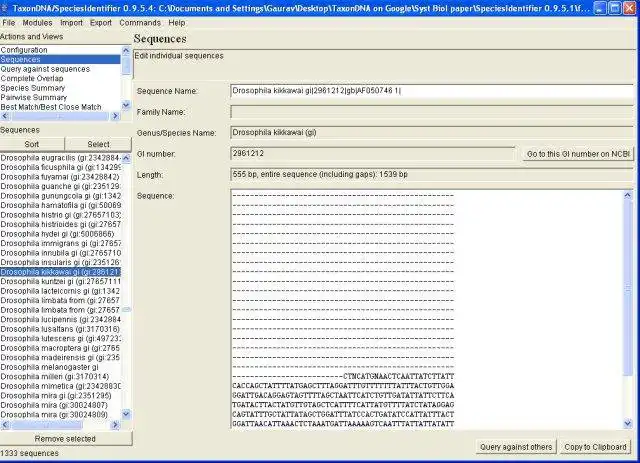Select Drosophila lutescens sequence
The image size is (640, 463).
click(x=60, y=338)
